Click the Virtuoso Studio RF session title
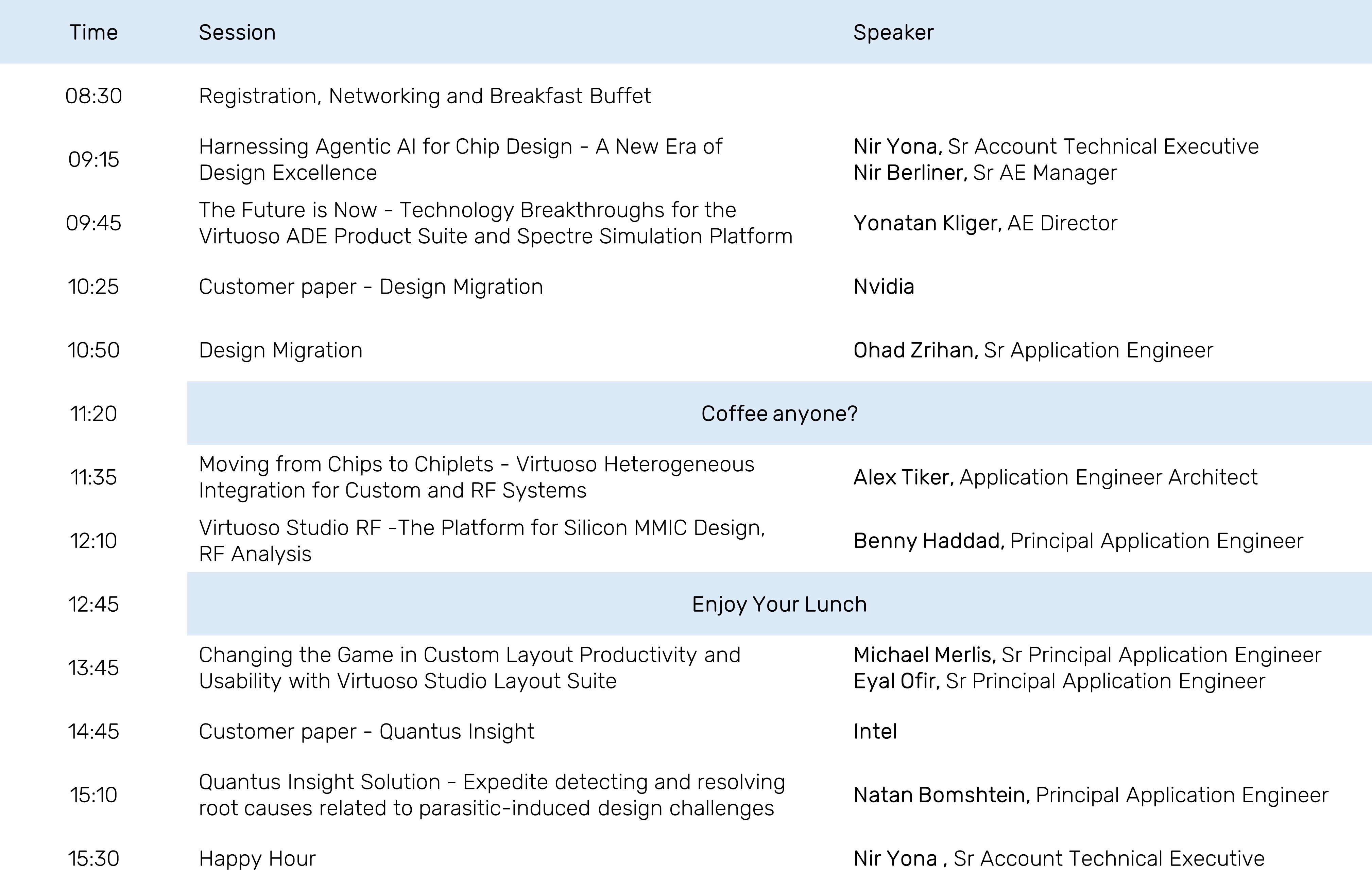1372x890 pixels. click(x=482, y=541)
